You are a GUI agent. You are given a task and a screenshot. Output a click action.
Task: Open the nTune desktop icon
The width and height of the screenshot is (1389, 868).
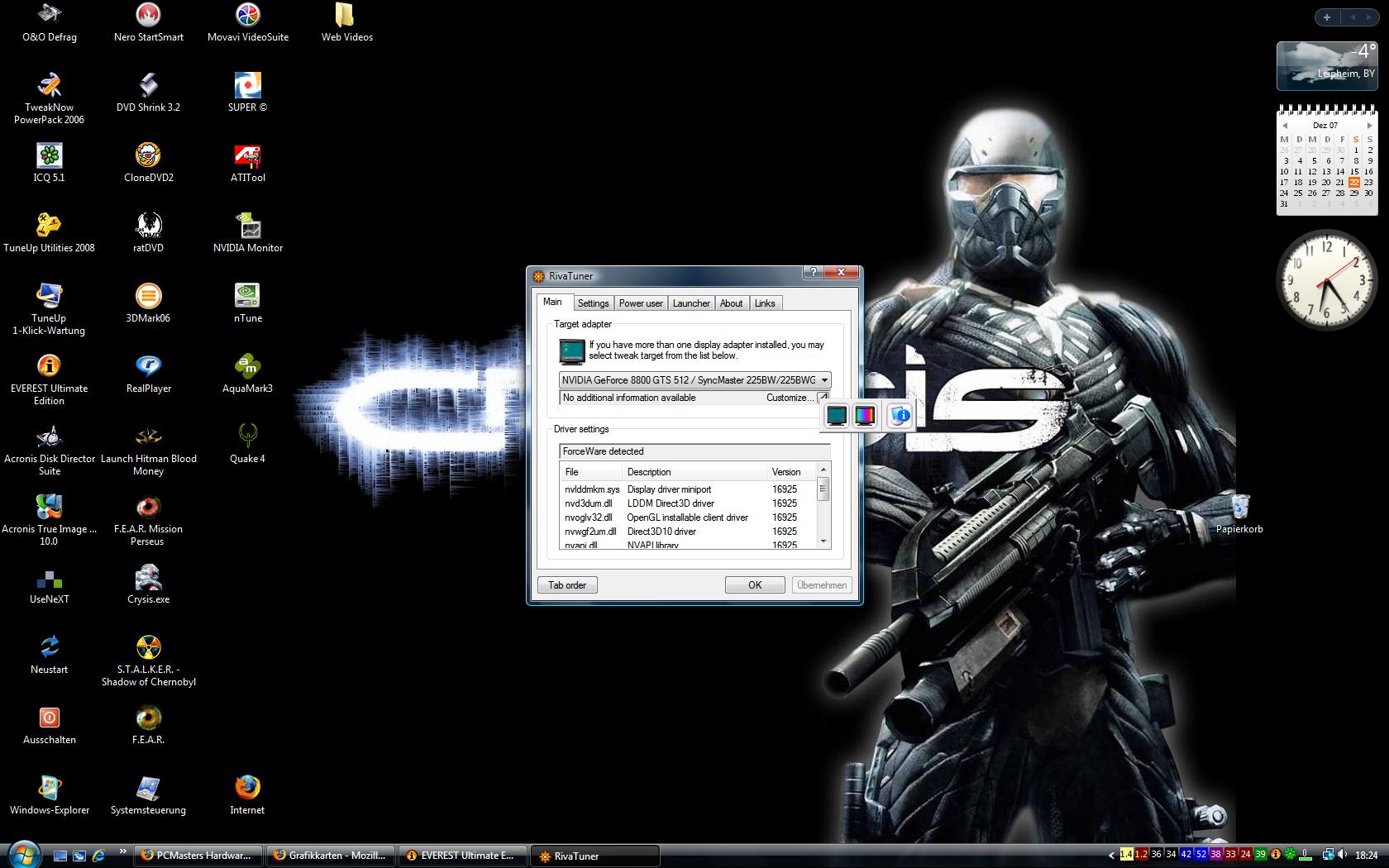point(248,304)
